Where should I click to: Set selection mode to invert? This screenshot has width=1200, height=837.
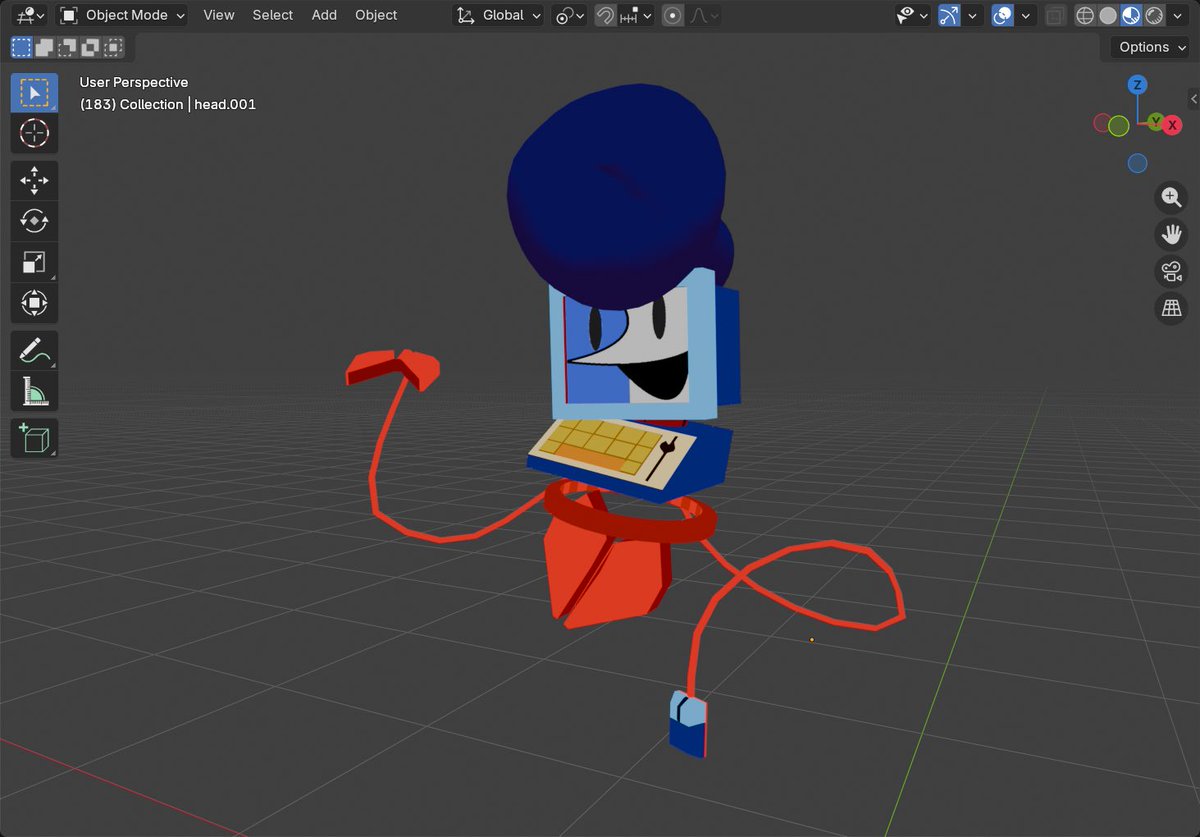[x=90, y=47]
